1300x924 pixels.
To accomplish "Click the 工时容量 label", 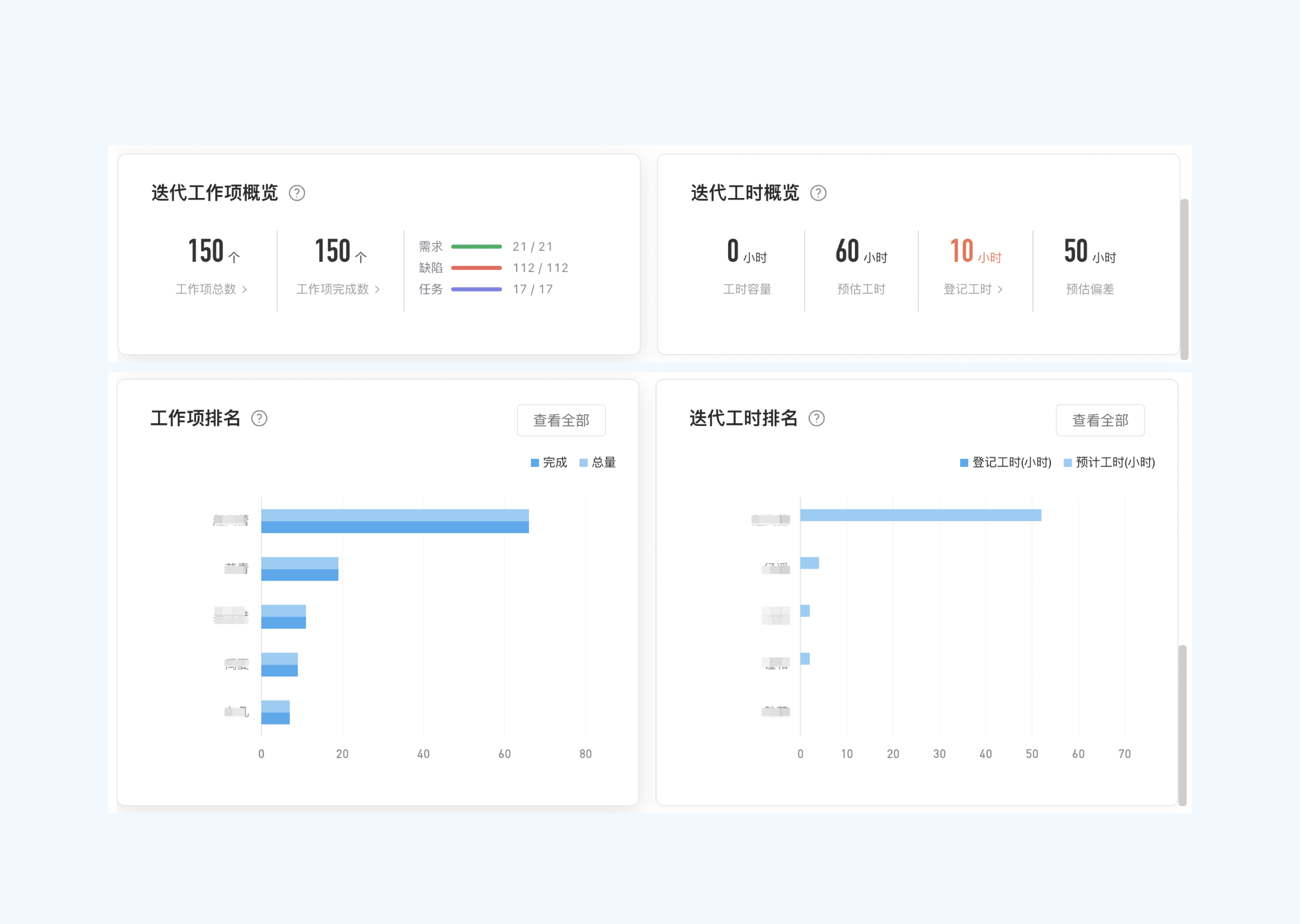I will point(747,289).
